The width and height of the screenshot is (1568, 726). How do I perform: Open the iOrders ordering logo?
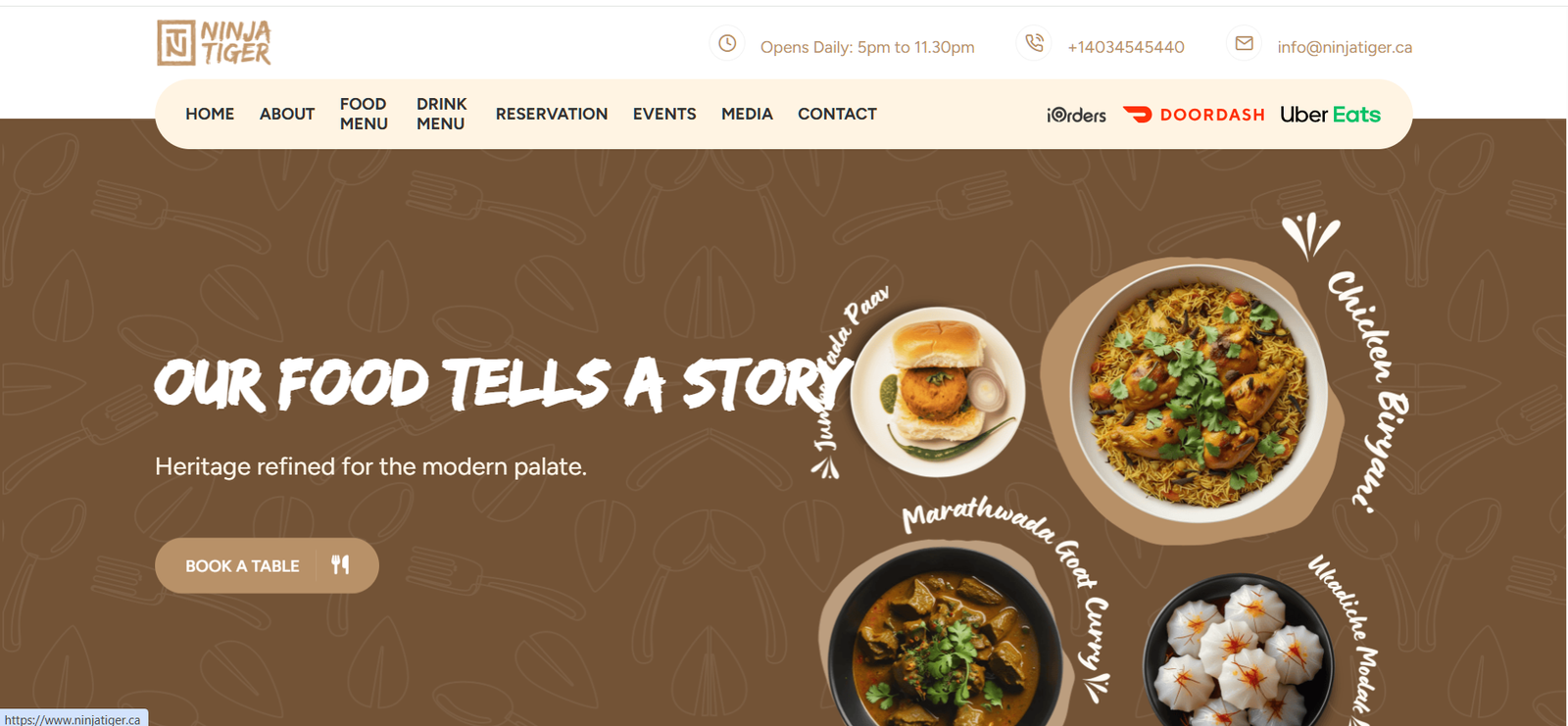[x=1076, y=115]
